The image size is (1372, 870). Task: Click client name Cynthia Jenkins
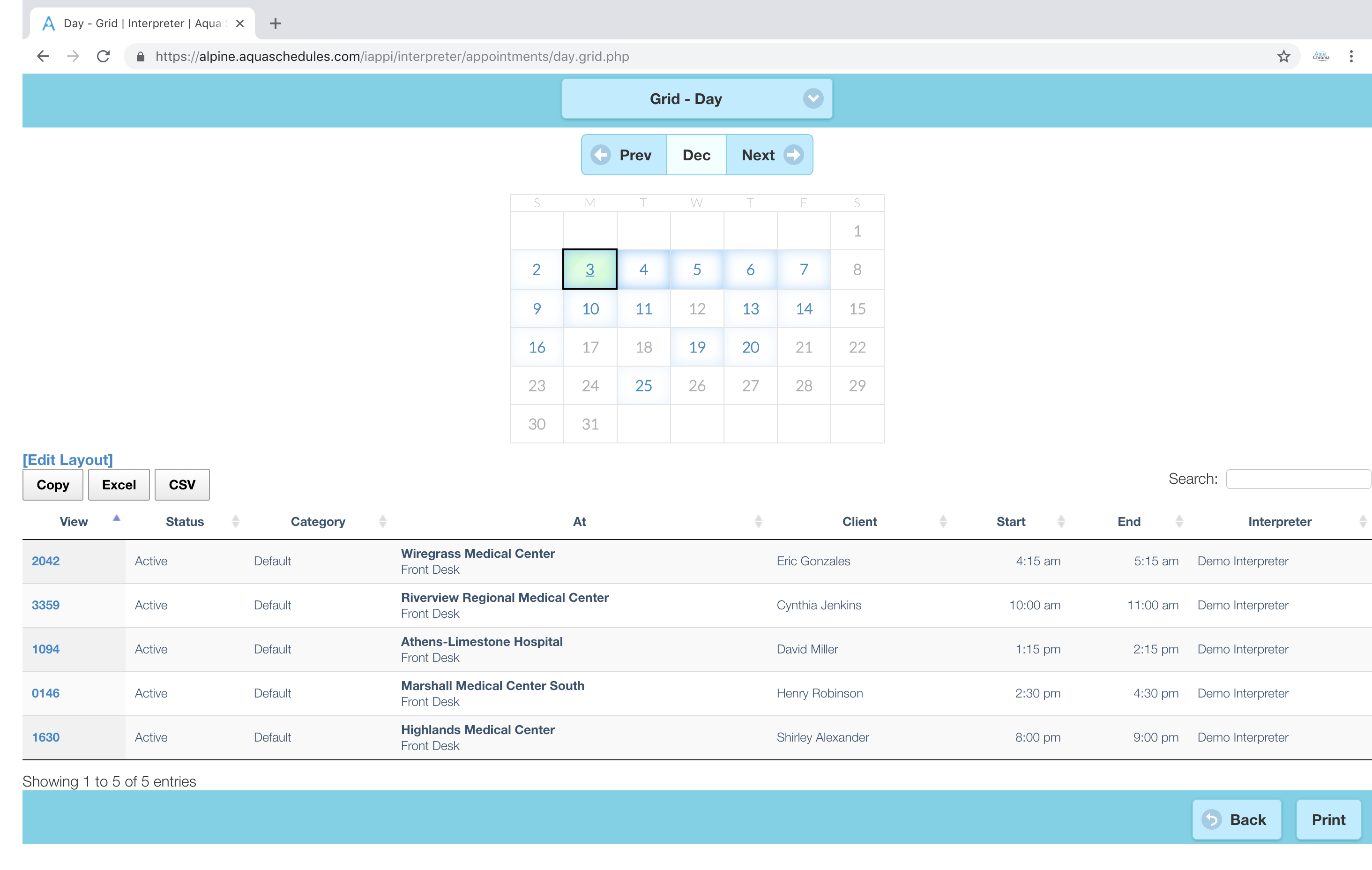819,605
